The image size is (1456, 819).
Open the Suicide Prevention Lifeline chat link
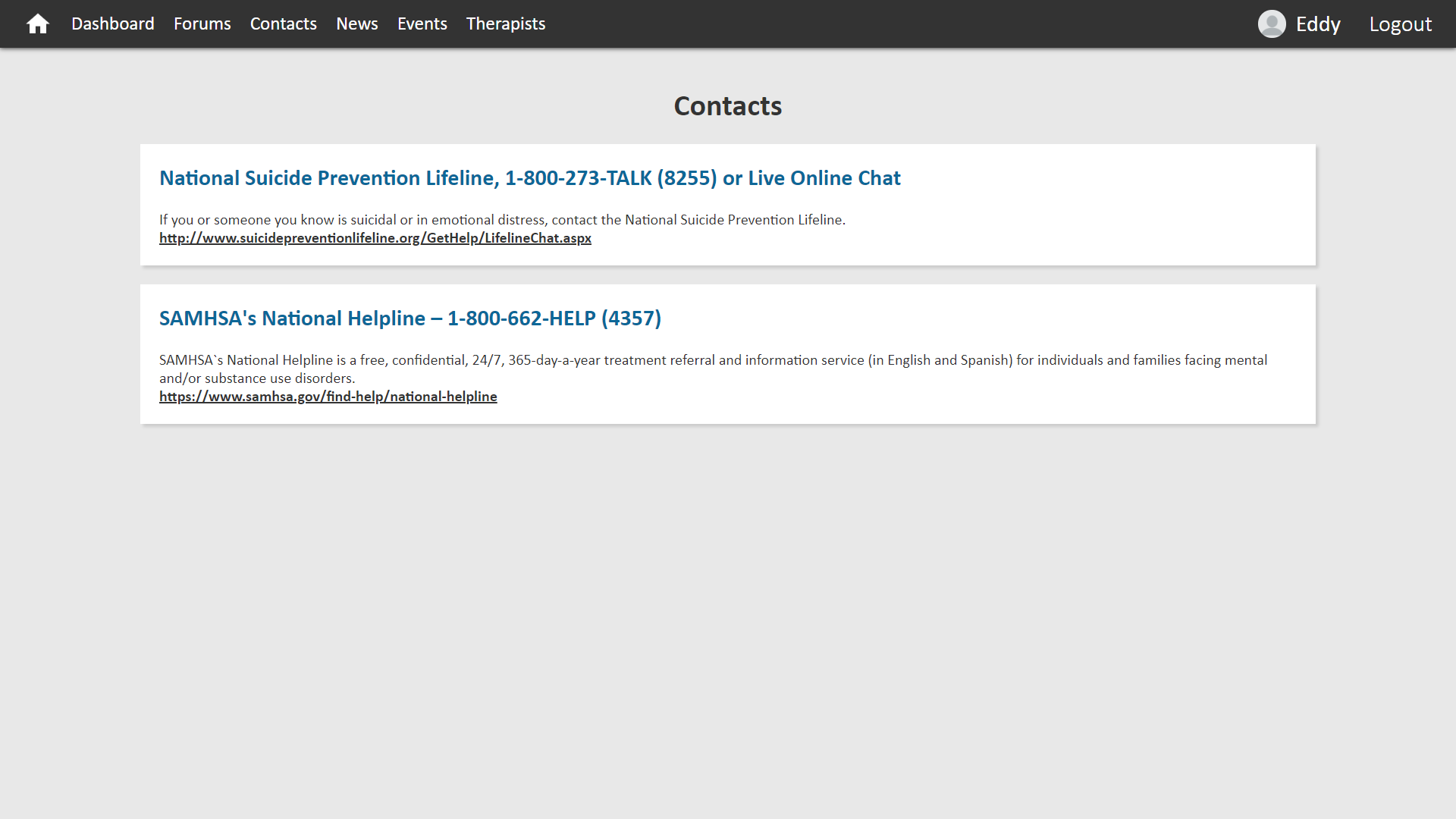coord(375,238)
